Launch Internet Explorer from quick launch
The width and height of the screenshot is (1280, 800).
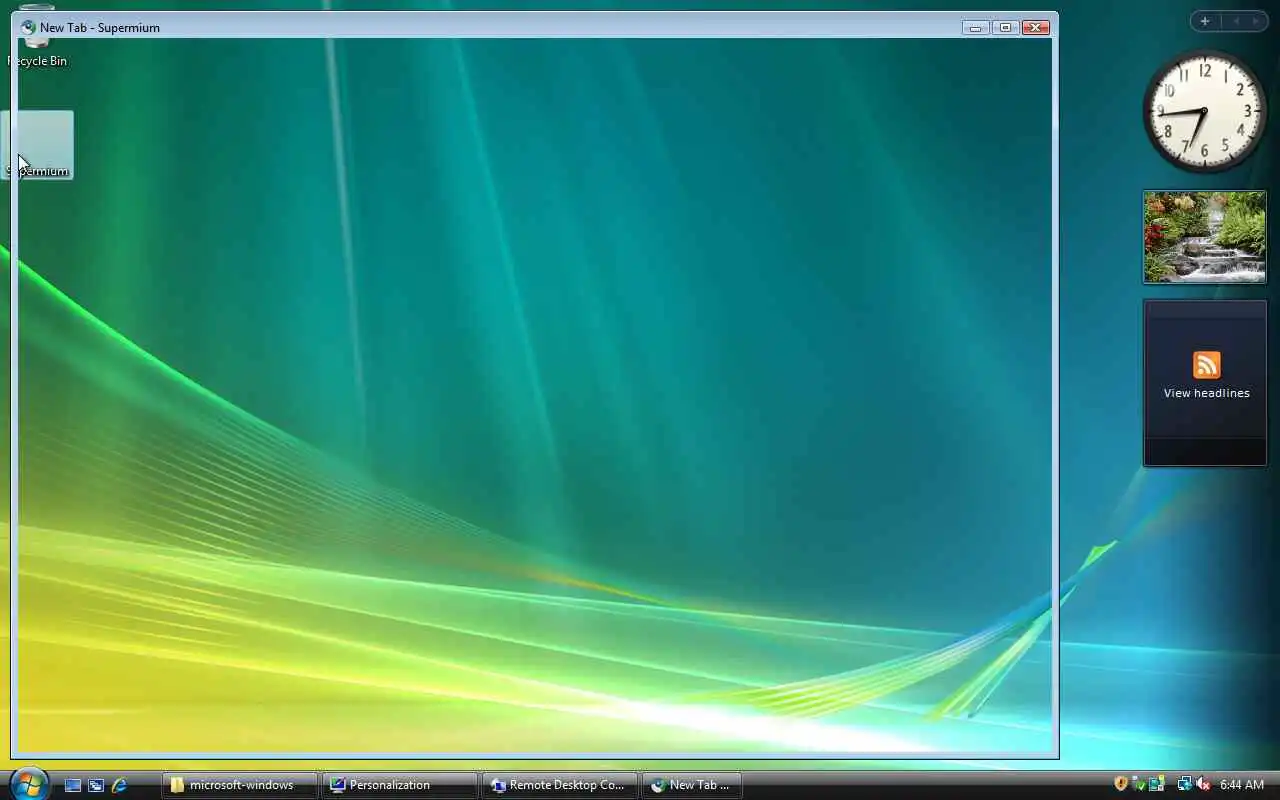pyautogui.click(x=119, y=785)
